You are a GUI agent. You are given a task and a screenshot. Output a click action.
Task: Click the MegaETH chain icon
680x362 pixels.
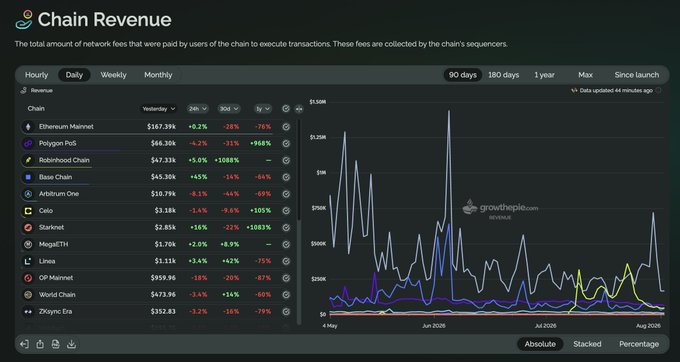(x=29, y=244)
